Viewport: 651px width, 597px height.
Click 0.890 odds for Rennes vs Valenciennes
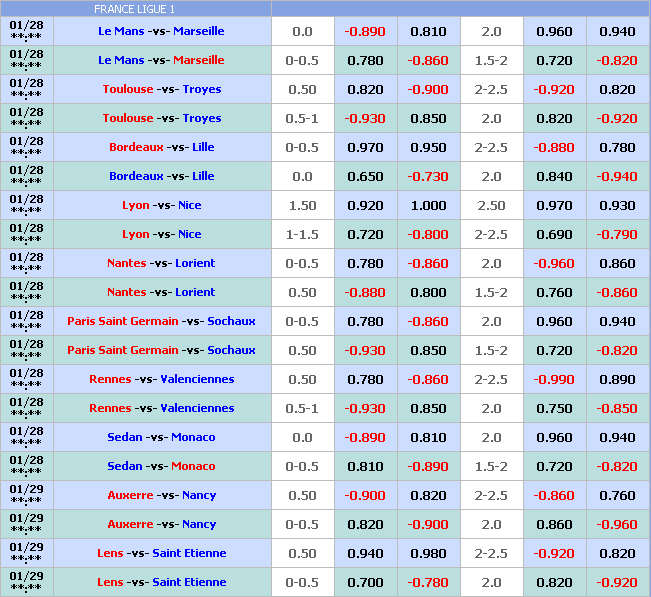(x=617, y=379)
